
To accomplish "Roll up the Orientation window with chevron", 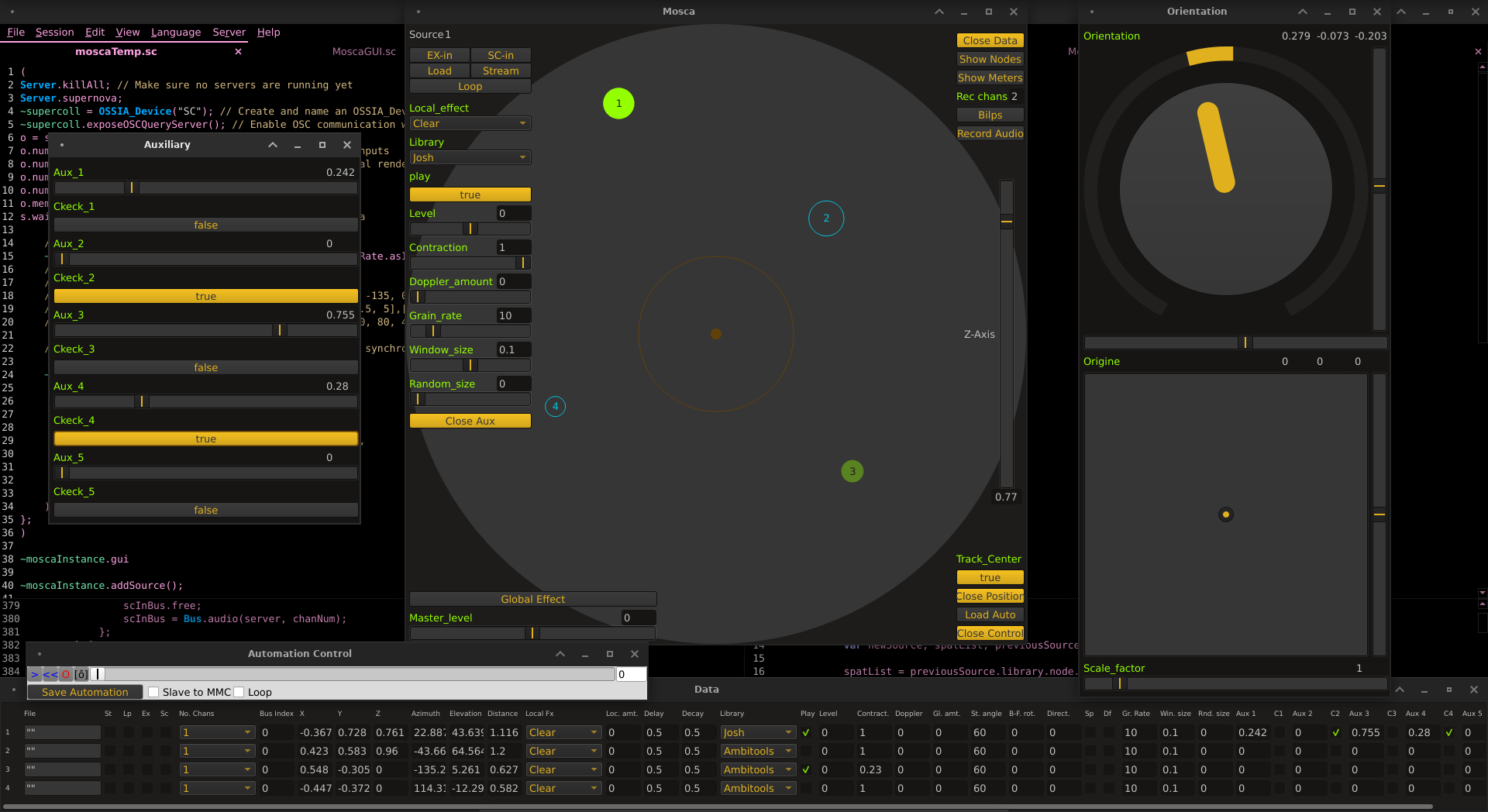I will [1303, 12].
